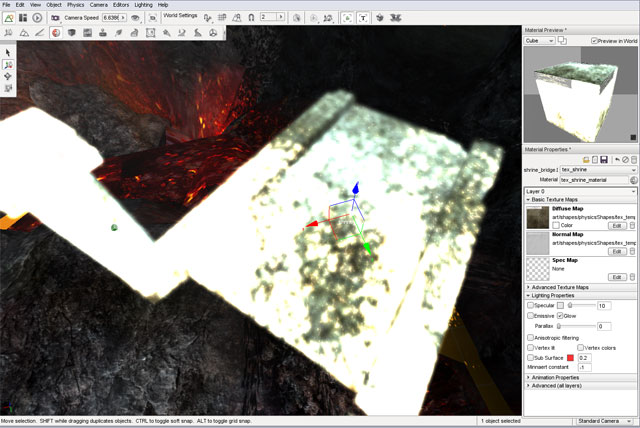Click the trash icon beside the Diffuse Map
640x428 pixels.
tap(632, 225)
